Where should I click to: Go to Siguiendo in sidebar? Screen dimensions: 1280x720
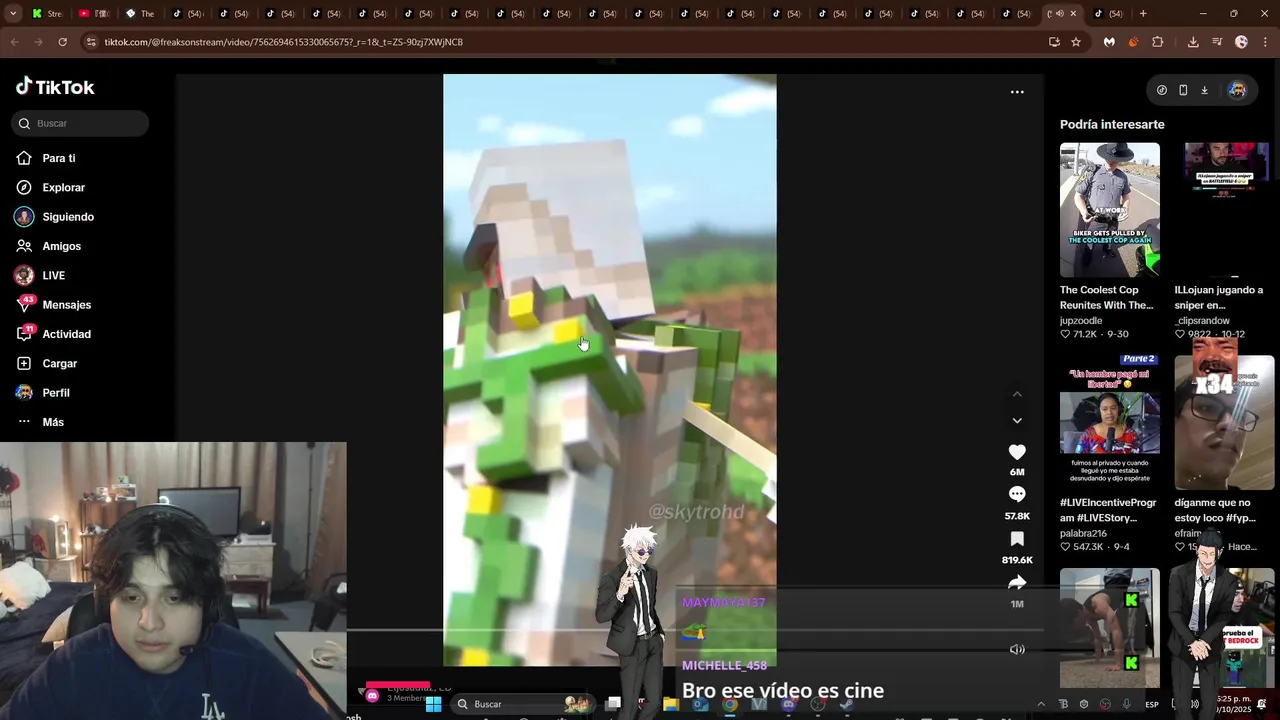tap(55, 217)
